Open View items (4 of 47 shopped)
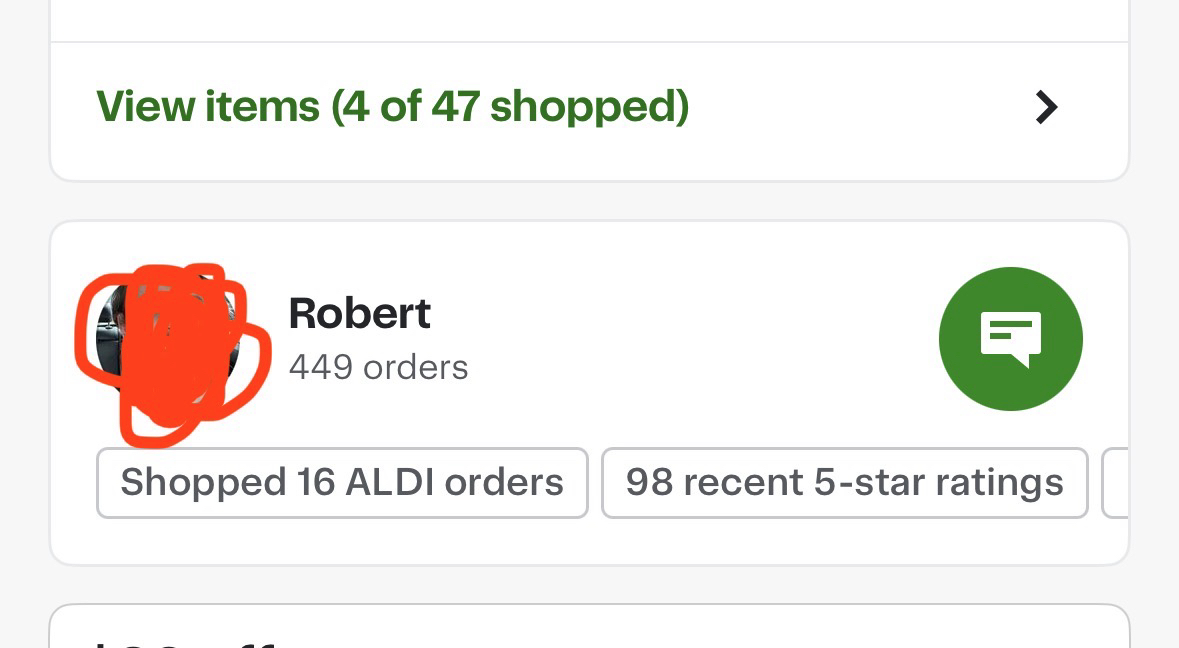 (392, 107)
